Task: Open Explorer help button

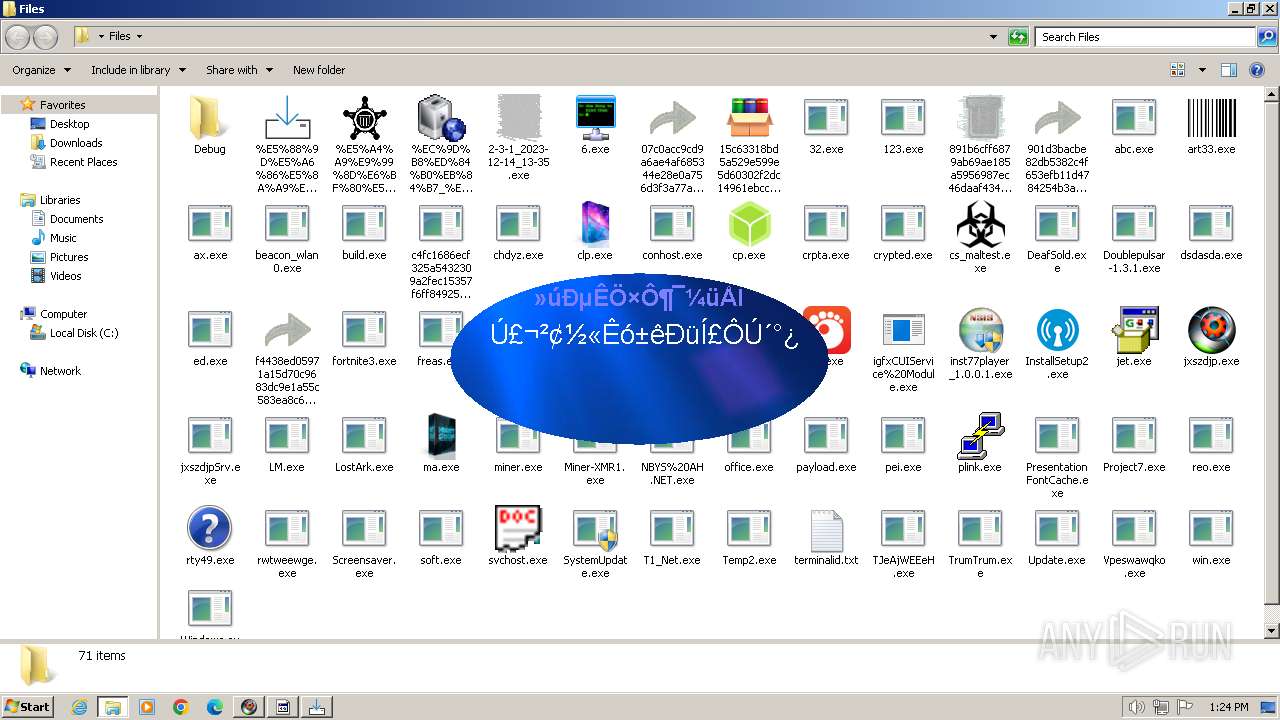Action: click(1257, 70)
